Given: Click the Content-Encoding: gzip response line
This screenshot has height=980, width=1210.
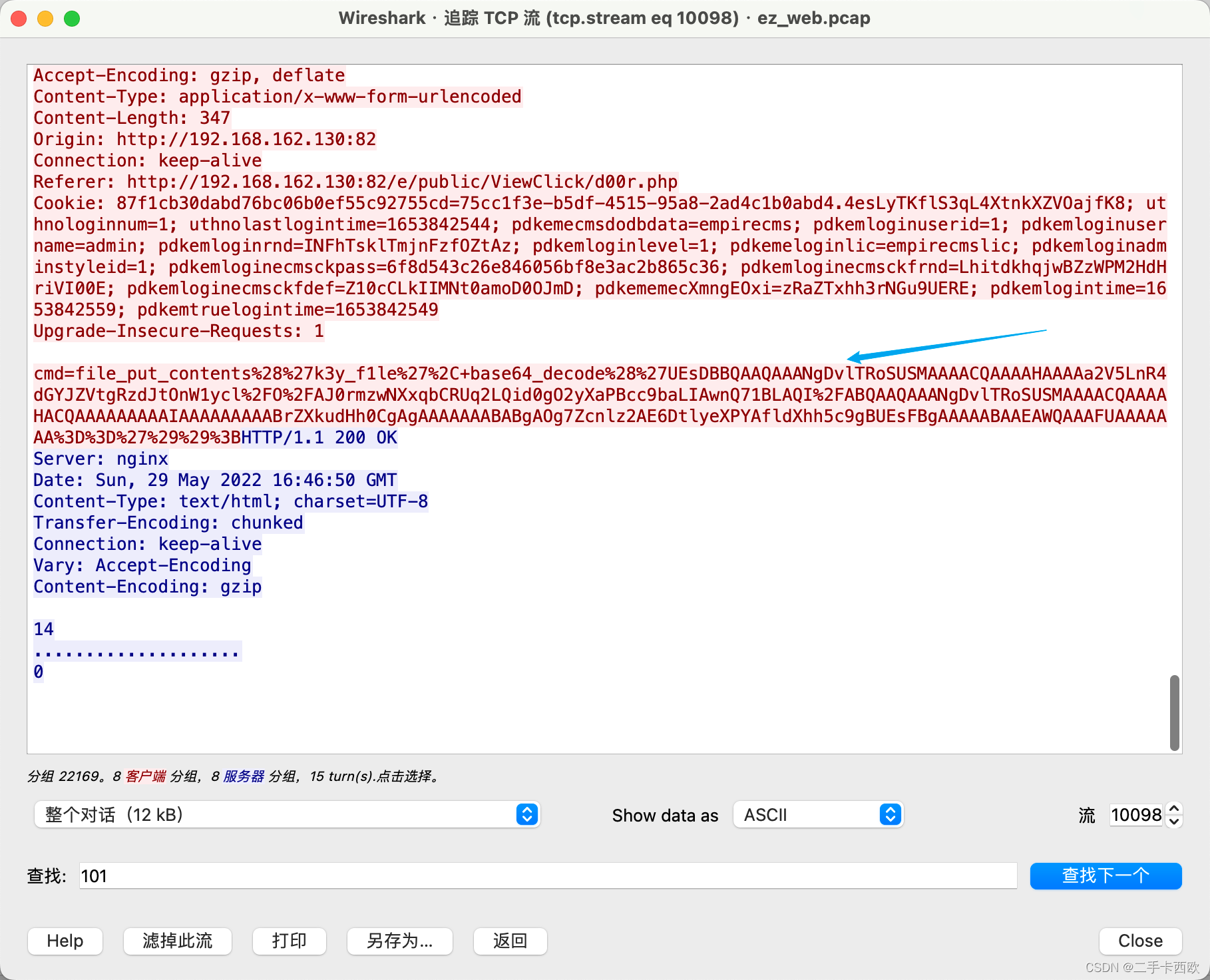Looking at the screenshot, I should pos(148,587).
